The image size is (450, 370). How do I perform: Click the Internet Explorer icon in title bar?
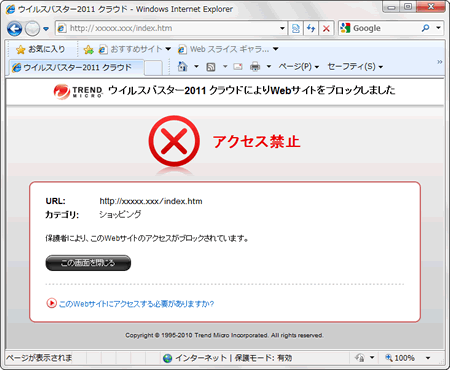10,9
